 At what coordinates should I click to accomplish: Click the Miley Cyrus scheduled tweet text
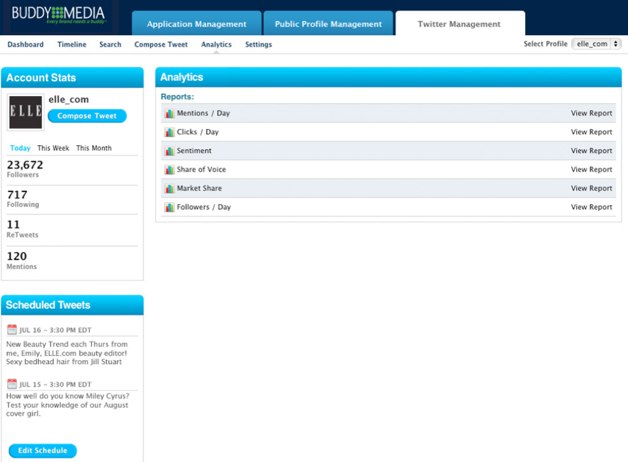click(67, 405)
